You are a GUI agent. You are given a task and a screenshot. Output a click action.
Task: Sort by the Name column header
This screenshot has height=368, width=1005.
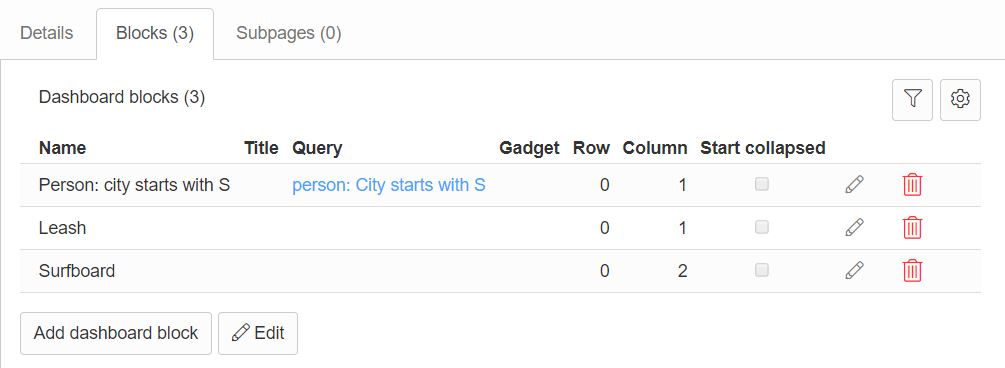click(x=62, y=148)
